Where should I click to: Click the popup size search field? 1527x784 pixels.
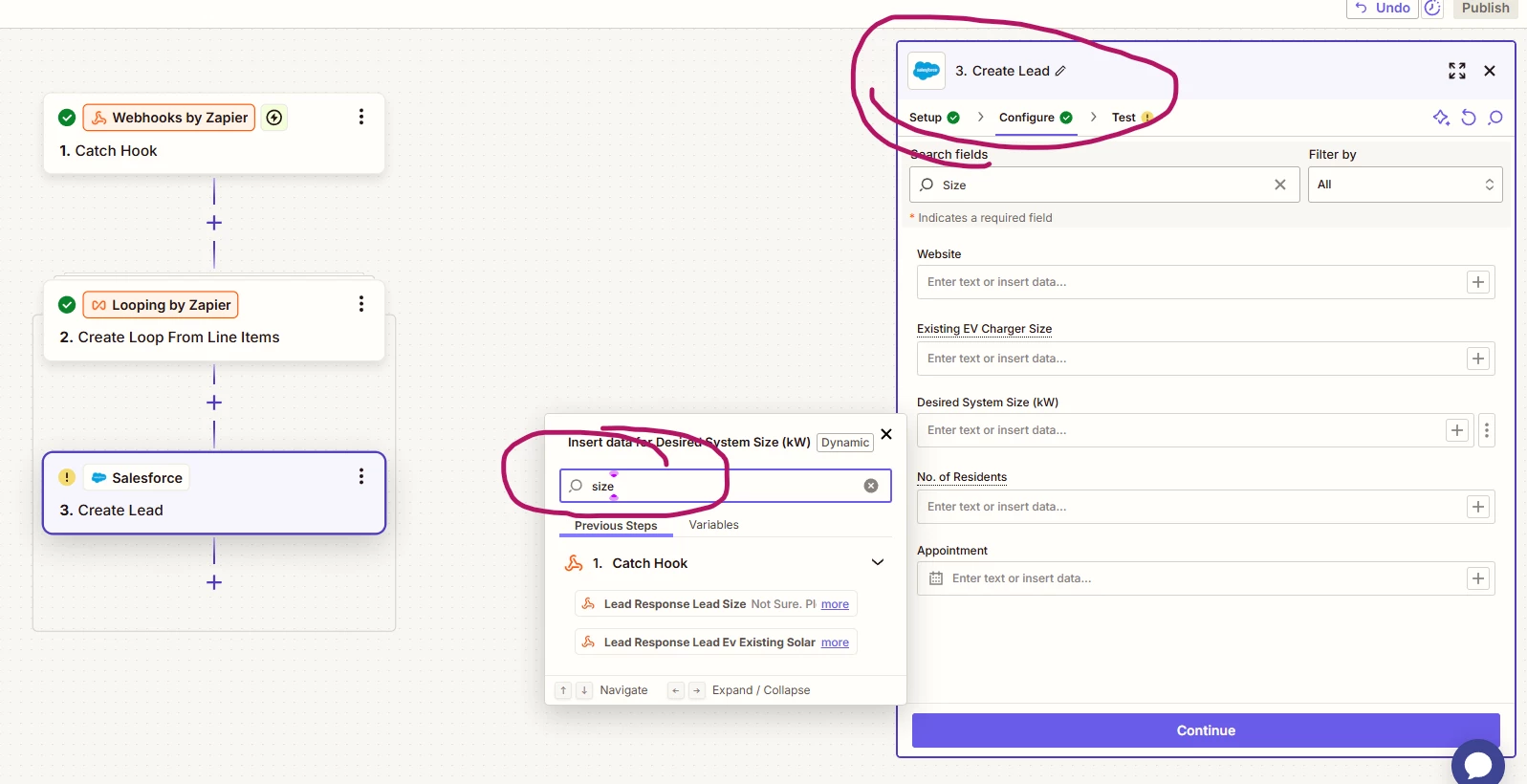pos(725,486)
